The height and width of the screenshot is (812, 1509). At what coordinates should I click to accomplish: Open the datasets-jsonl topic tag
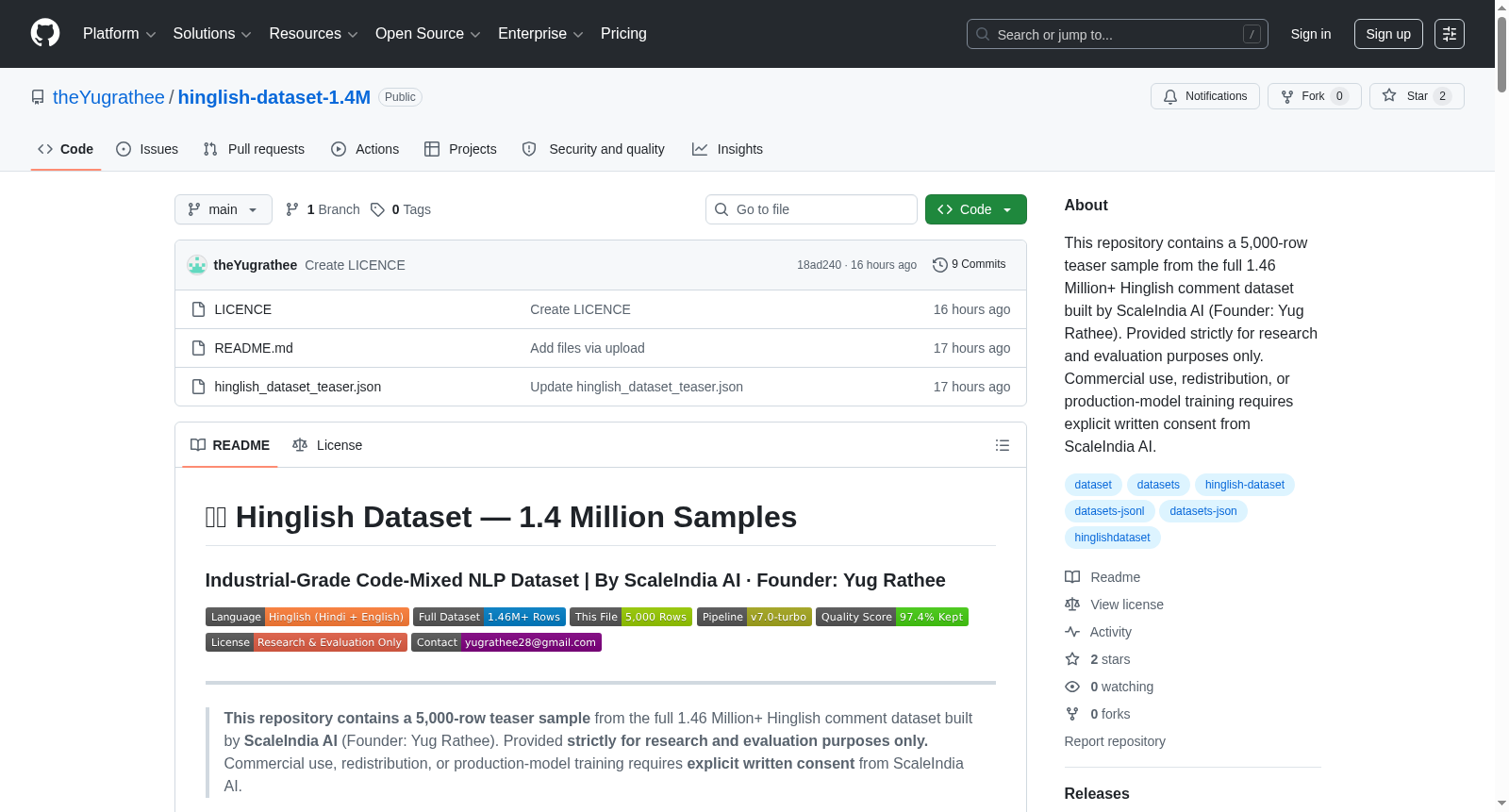[x=1109, y=511]
